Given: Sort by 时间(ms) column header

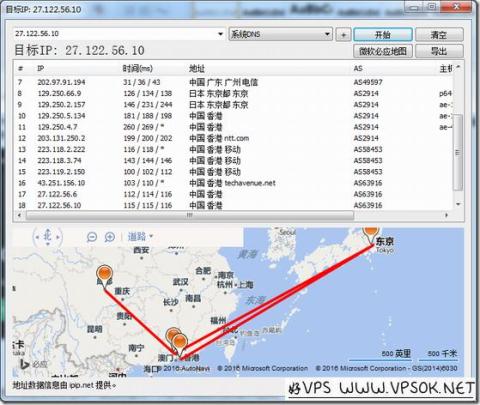Looking at the screenshot, I should 138,69.
